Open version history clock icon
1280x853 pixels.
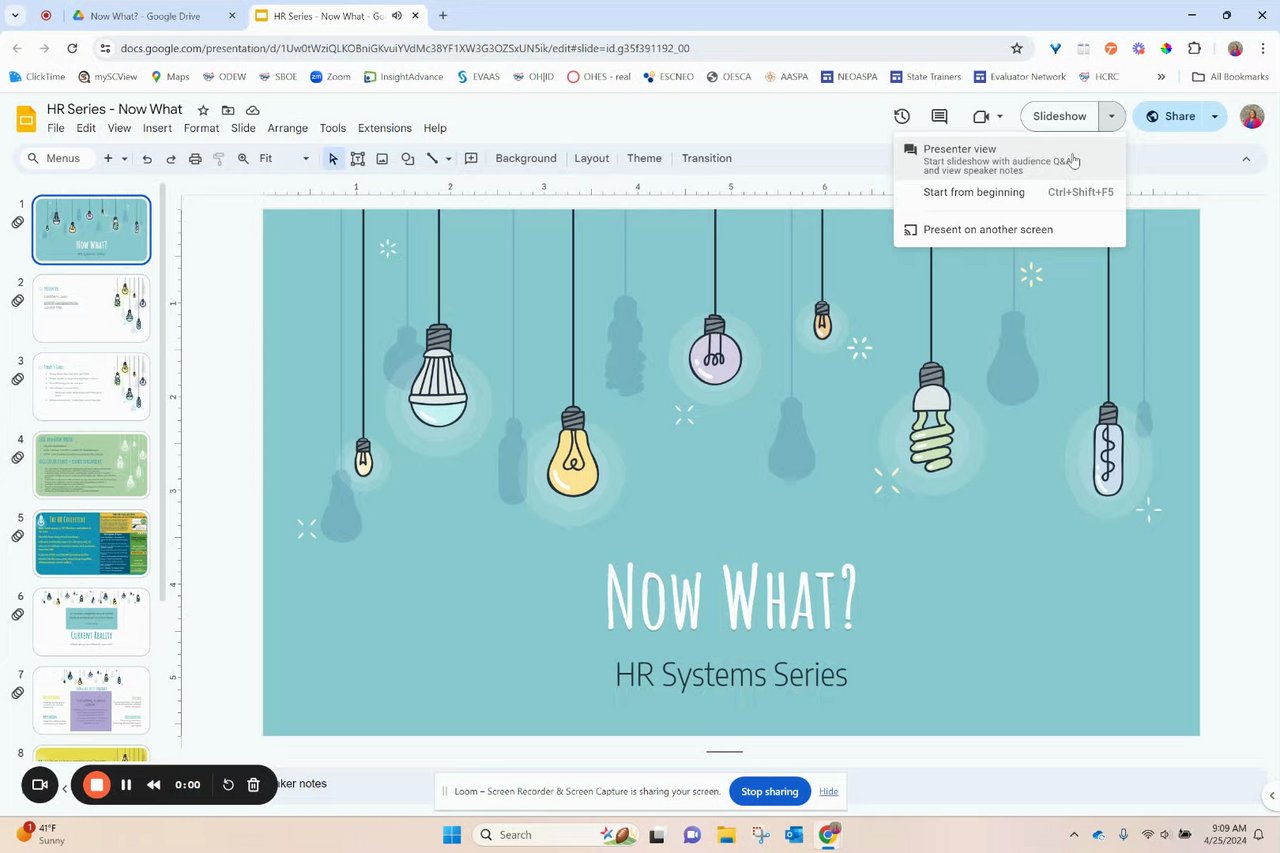pyautogui.click(x=901, y=116)
